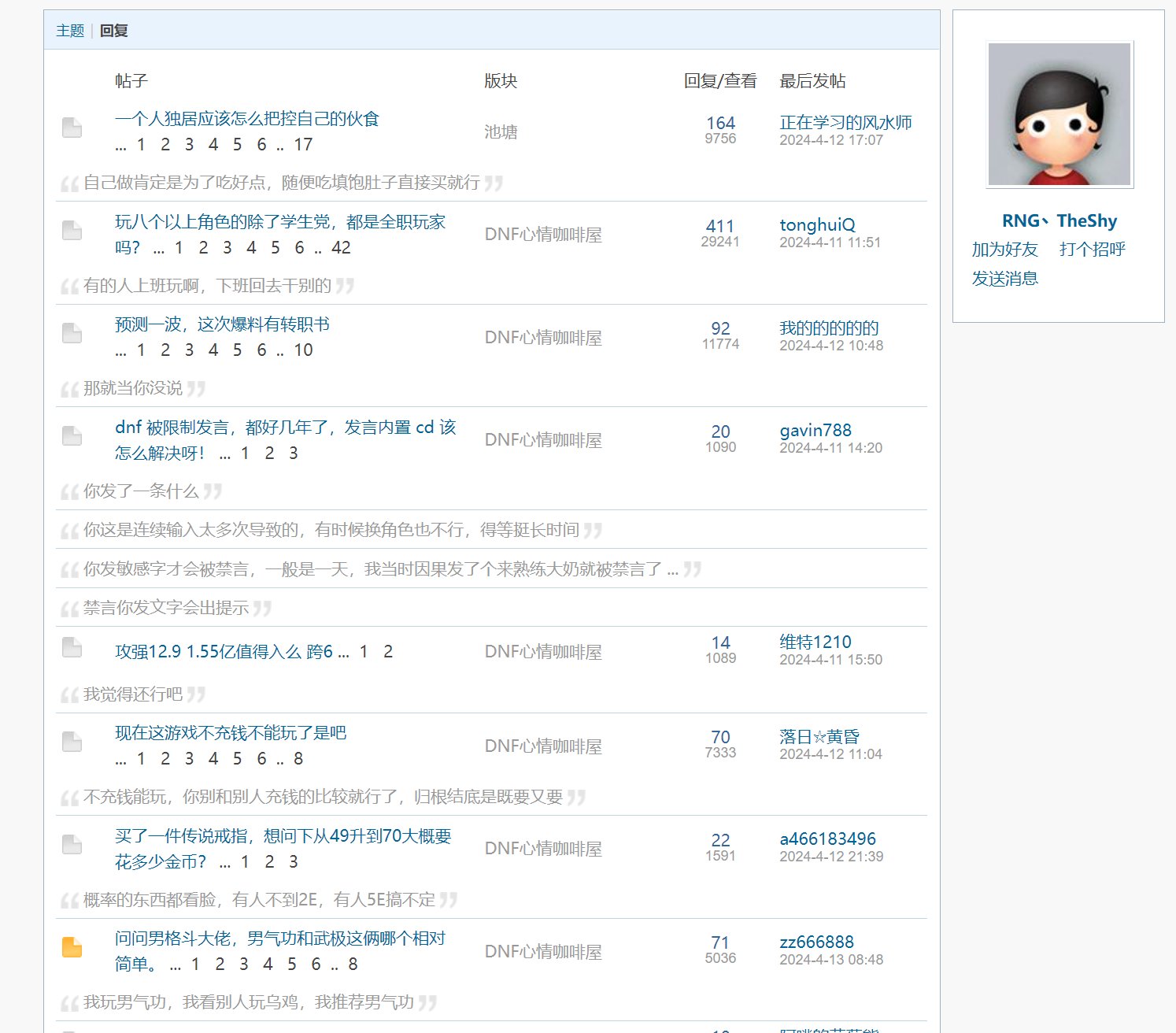Image resolution: width=1176 pixels, height=1033 pixels.
Task: Click reply count 411
Action: click(x=720, y=226)
